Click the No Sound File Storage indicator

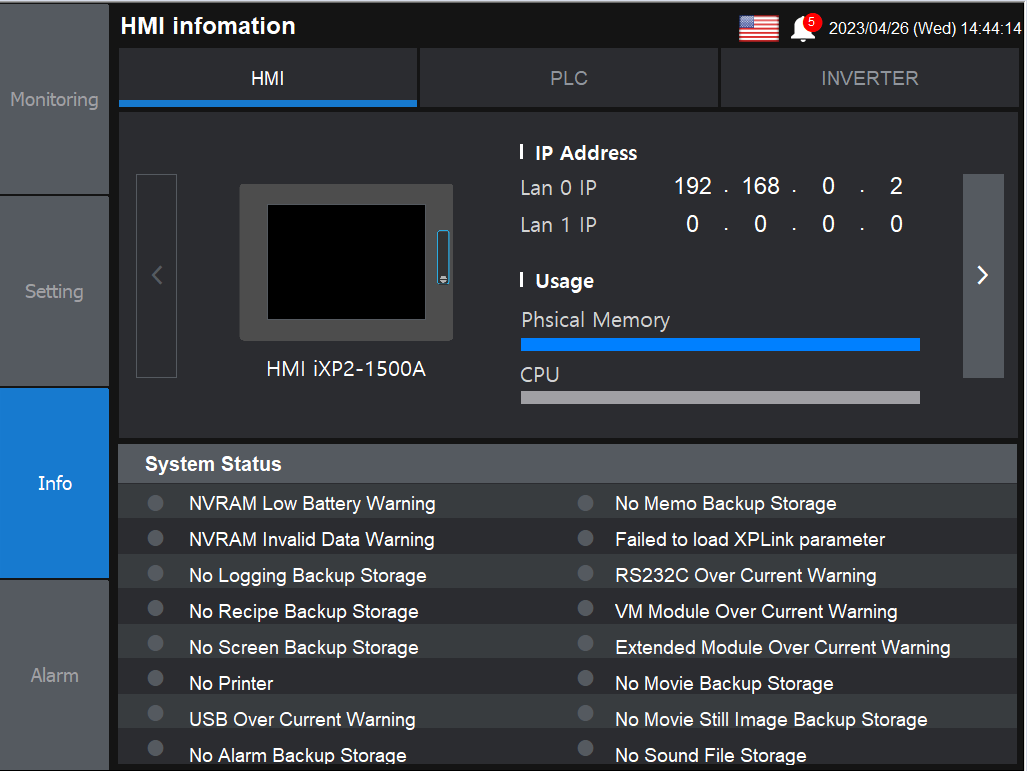point(586,748)
